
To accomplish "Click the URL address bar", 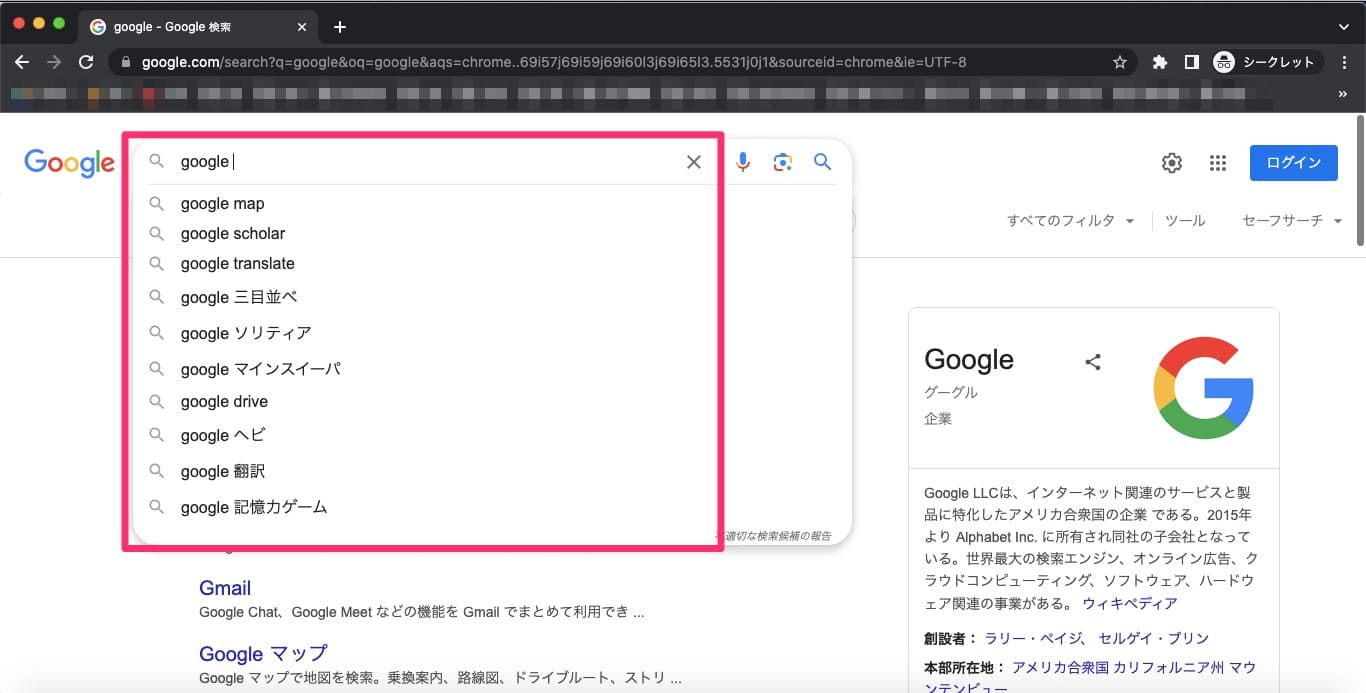I will pos(624,62).
